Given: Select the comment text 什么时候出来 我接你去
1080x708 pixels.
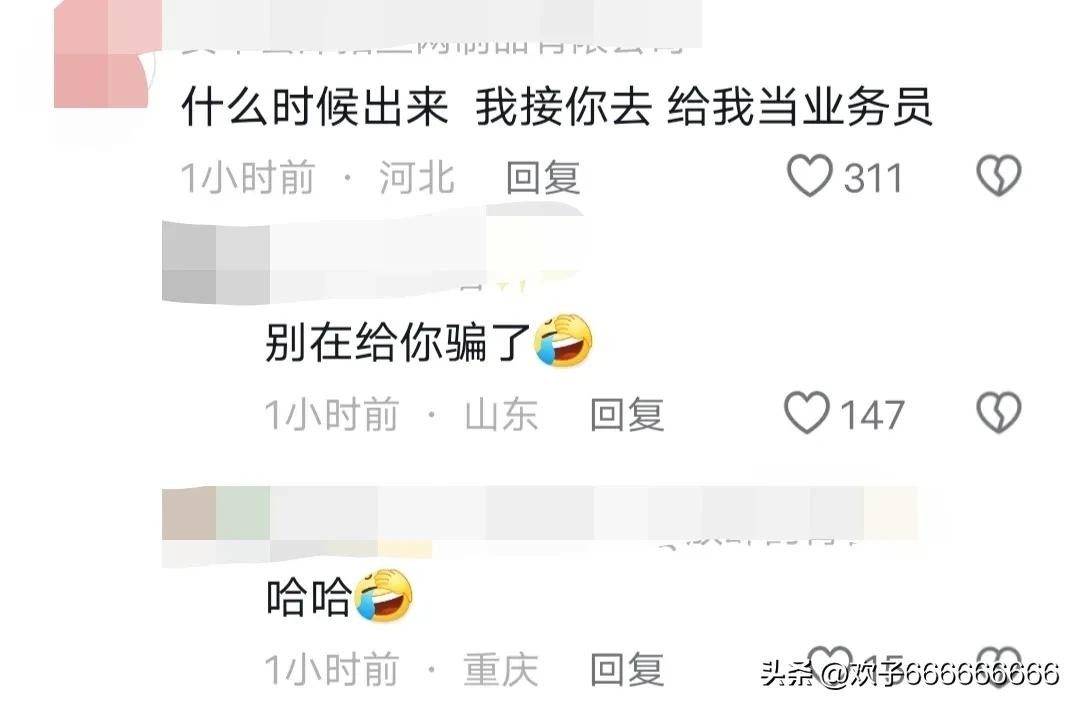Looking at the screenshot, I should (417, 107).
